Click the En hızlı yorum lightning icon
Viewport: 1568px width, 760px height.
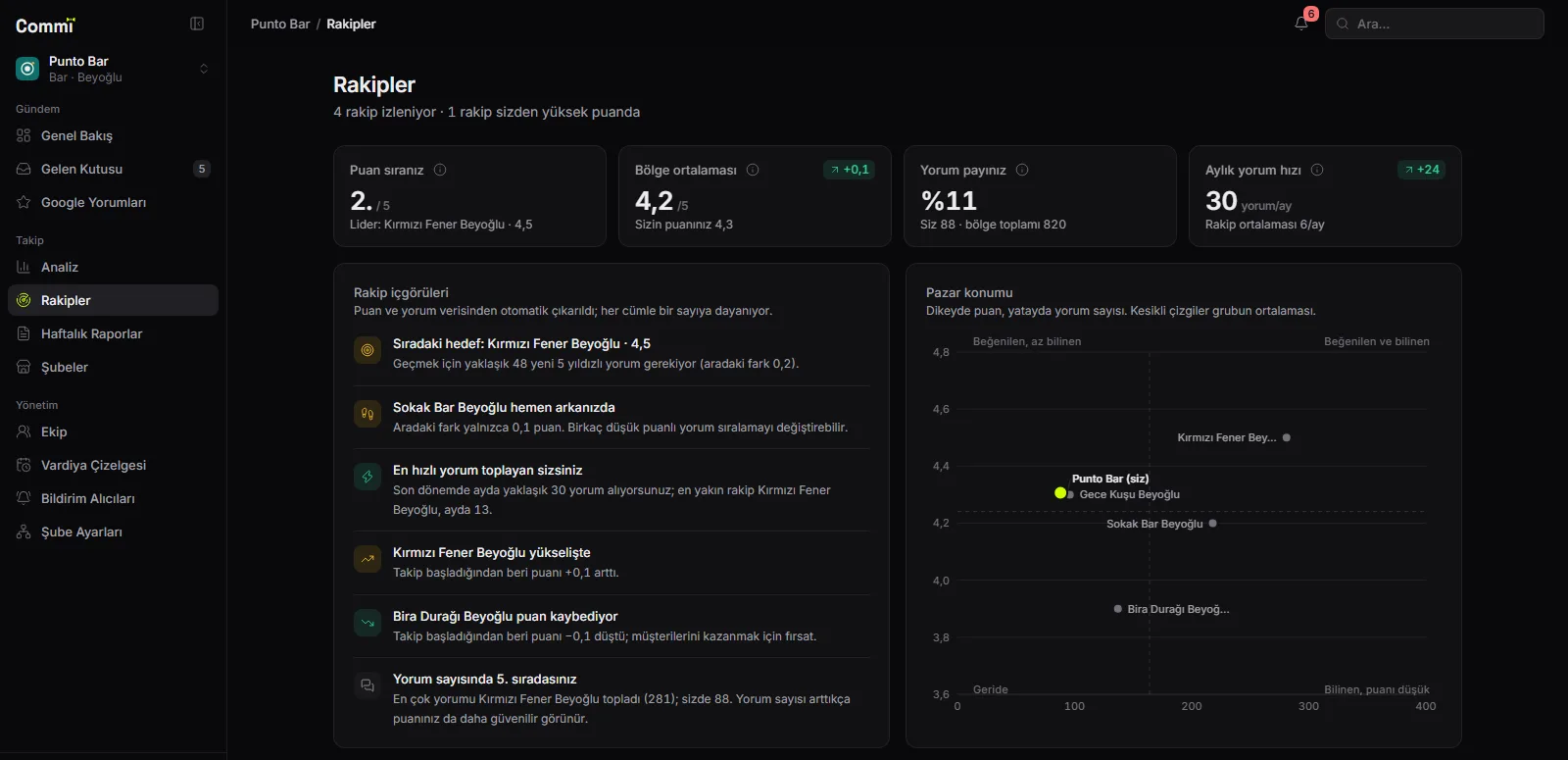[x=367, y=477]
